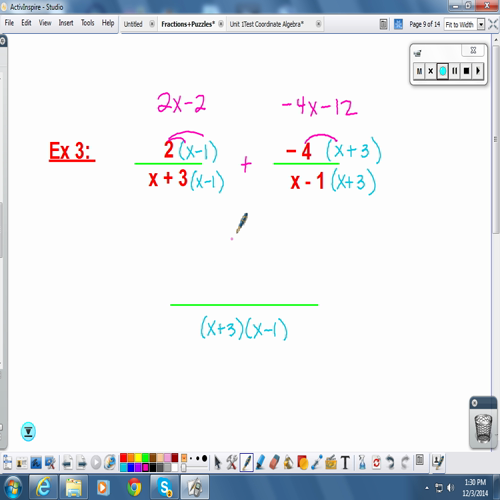Switch to the Untitled flipchart tab

coord(133,24)
